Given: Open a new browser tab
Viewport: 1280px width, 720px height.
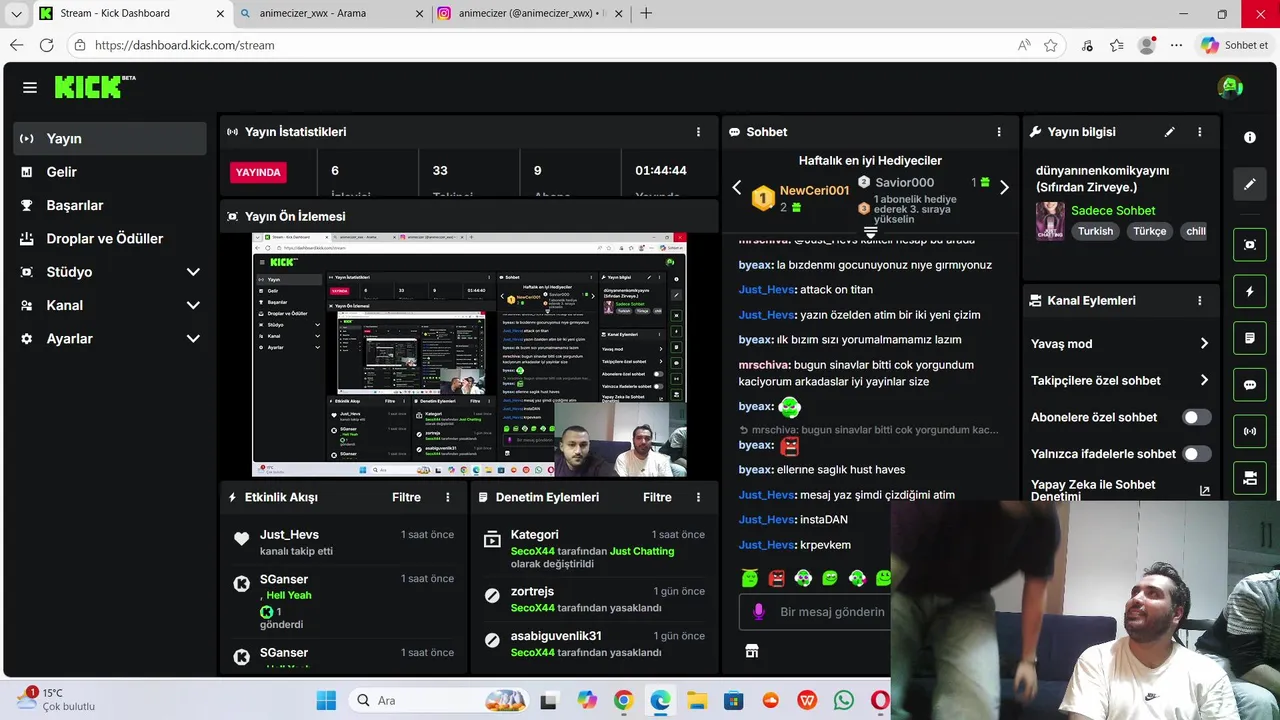Looking at the screenshot, I should pyautogui.click(x=646, y=13).
